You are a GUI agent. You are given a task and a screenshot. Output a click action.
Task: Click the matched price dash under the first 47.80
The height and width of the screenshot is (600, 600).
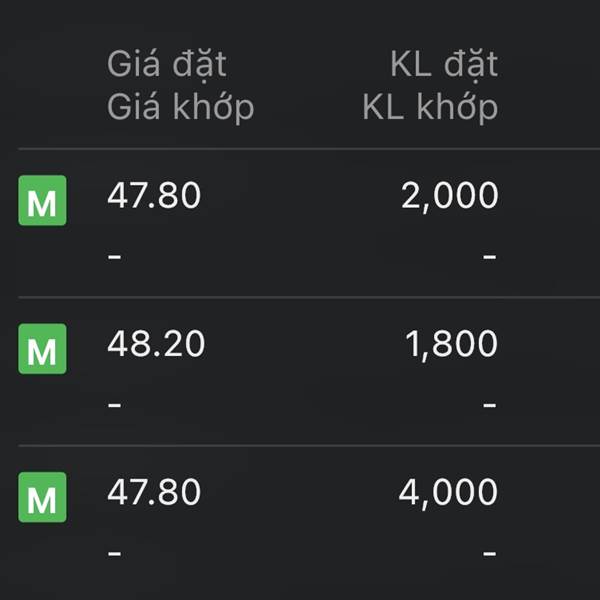tap(115, 257)
